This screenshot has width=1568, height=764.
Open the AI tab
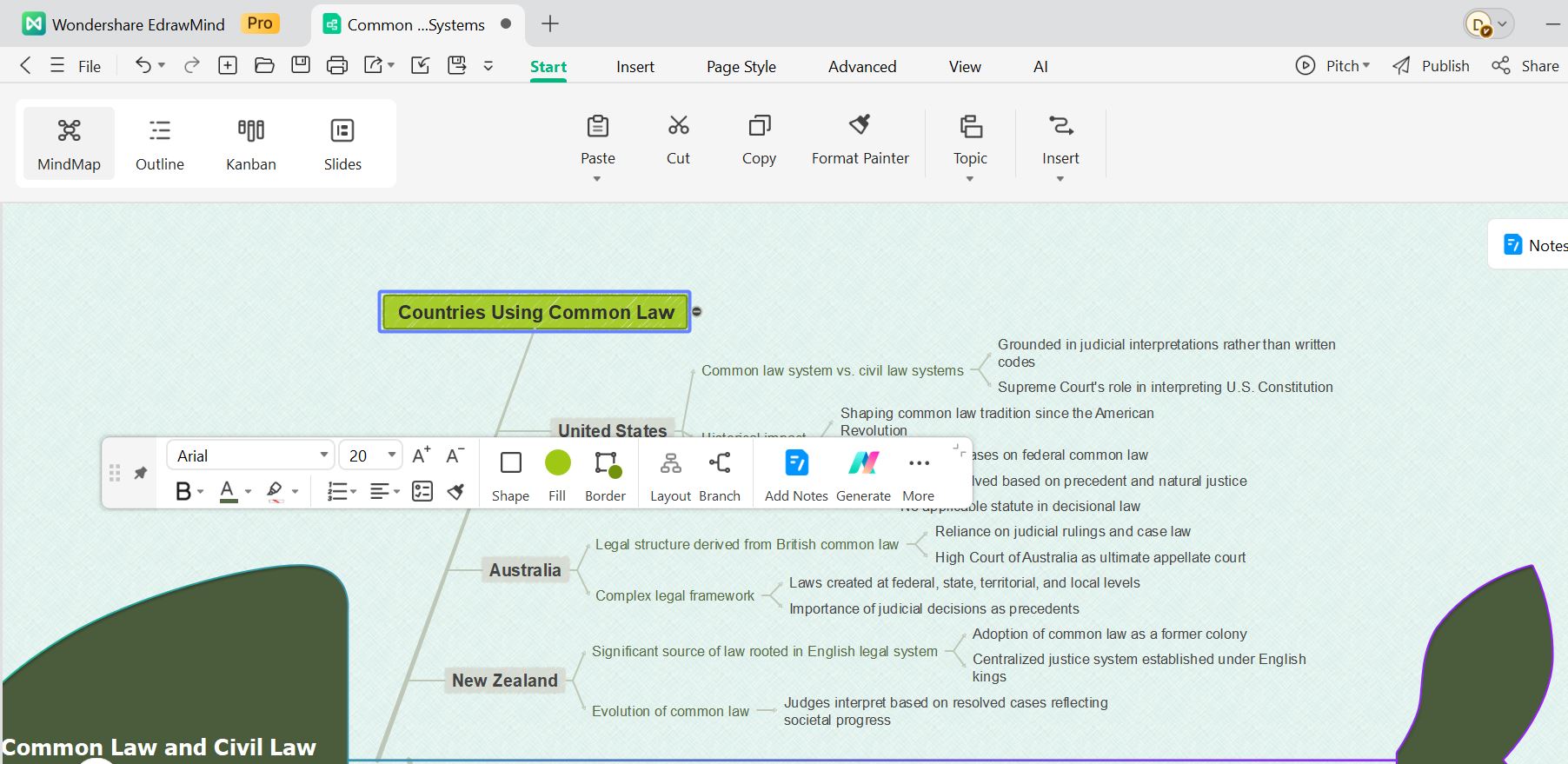pyautogui.click(x=1040, y=67)
